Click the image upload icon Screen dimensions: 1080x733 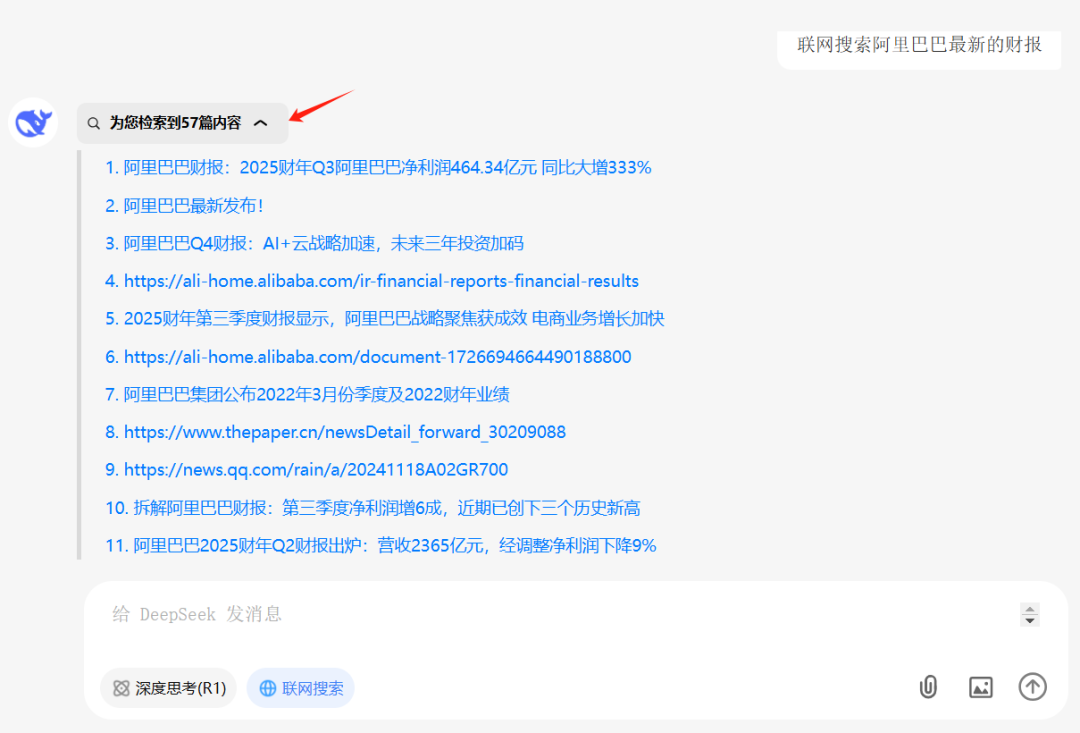click(980, 687)
